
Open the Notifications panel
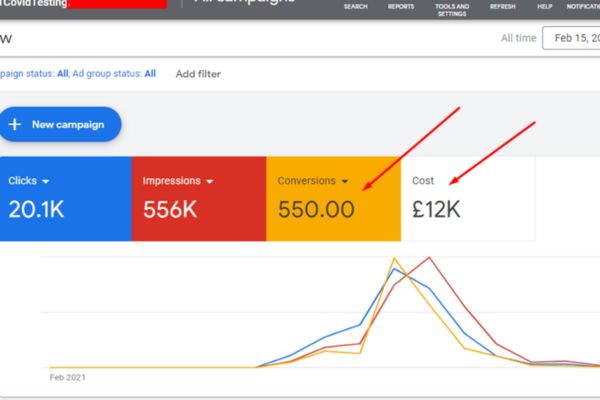[x=582, y=7]
